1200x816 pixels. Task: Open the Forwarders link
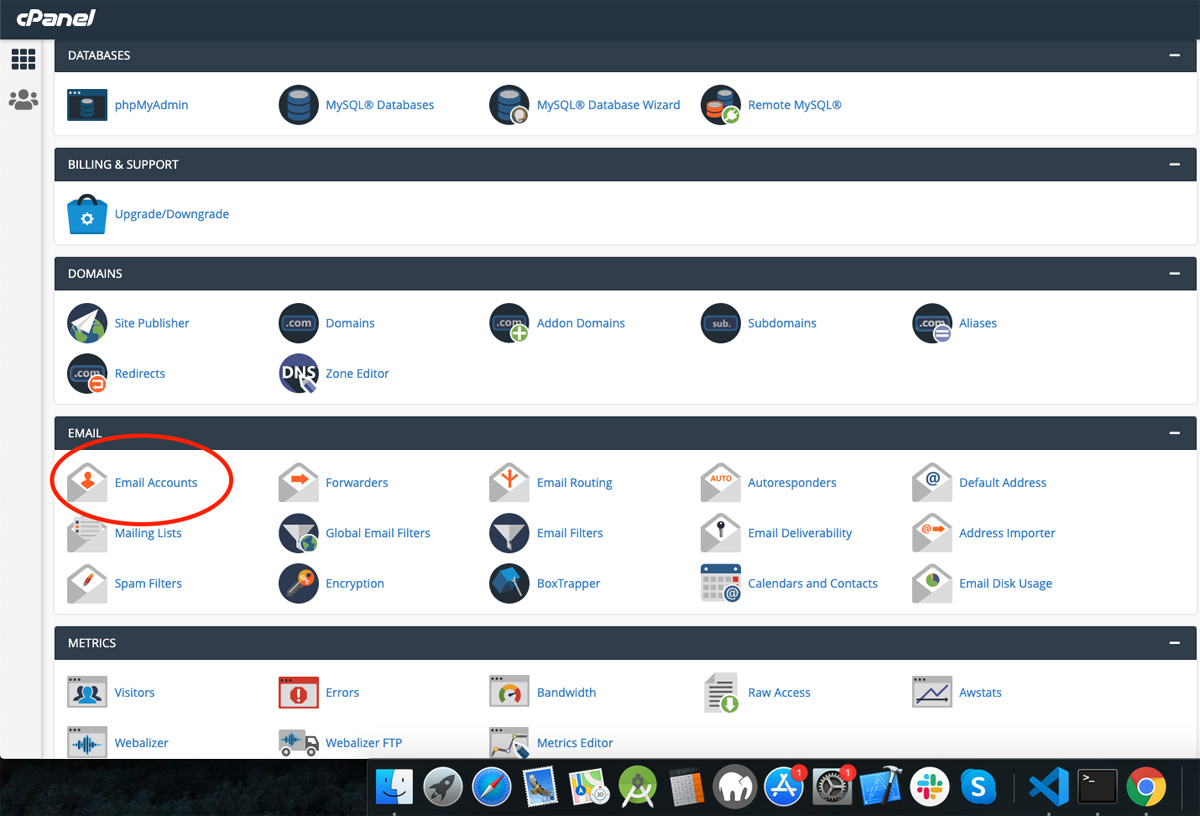356,483
